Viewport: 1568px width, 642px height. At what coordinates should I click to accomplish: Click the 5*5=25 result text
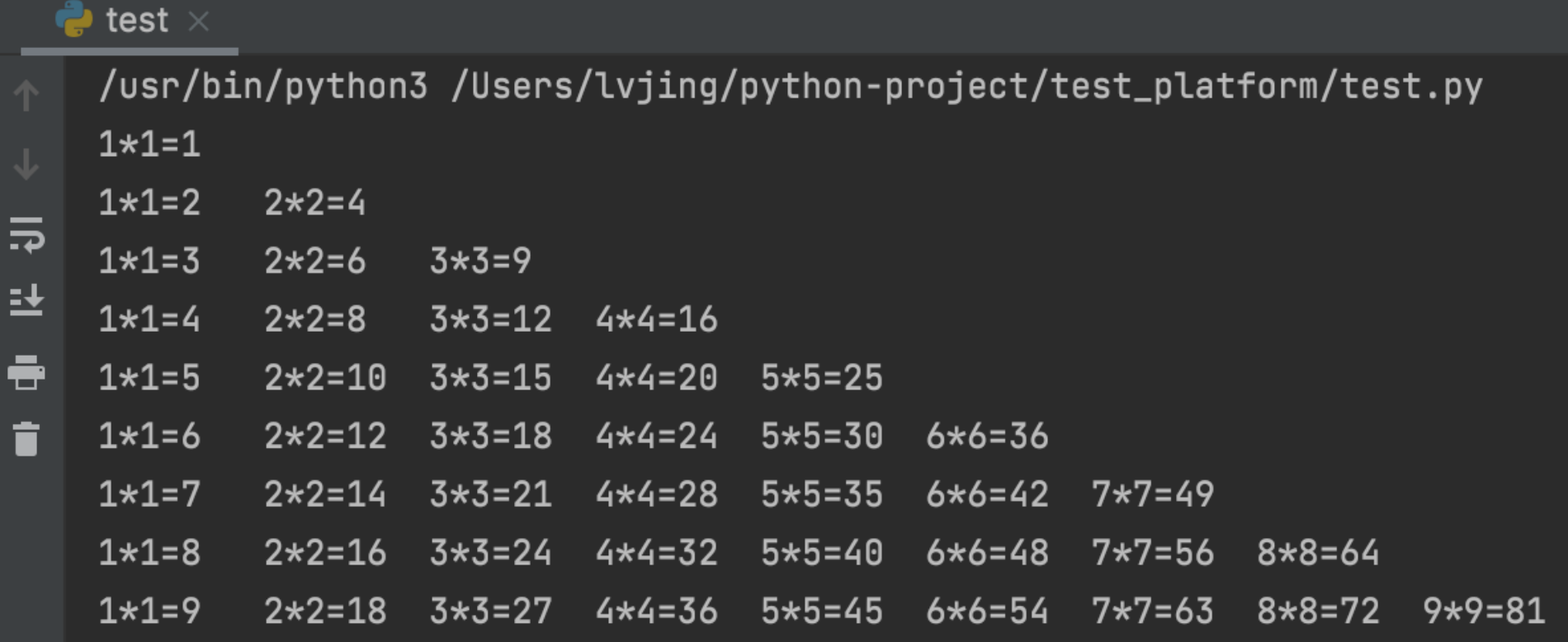821,378
